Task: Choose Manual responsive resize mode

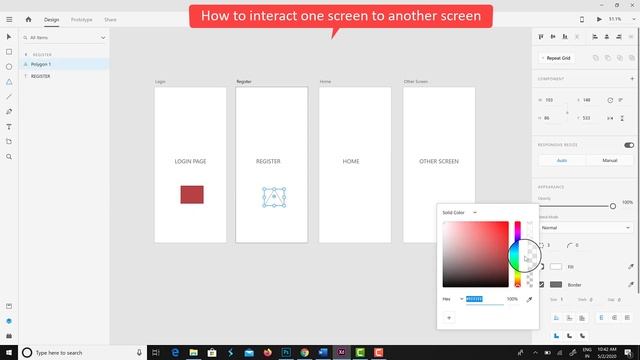Action: pyautogui.click(x=609, y=160)
